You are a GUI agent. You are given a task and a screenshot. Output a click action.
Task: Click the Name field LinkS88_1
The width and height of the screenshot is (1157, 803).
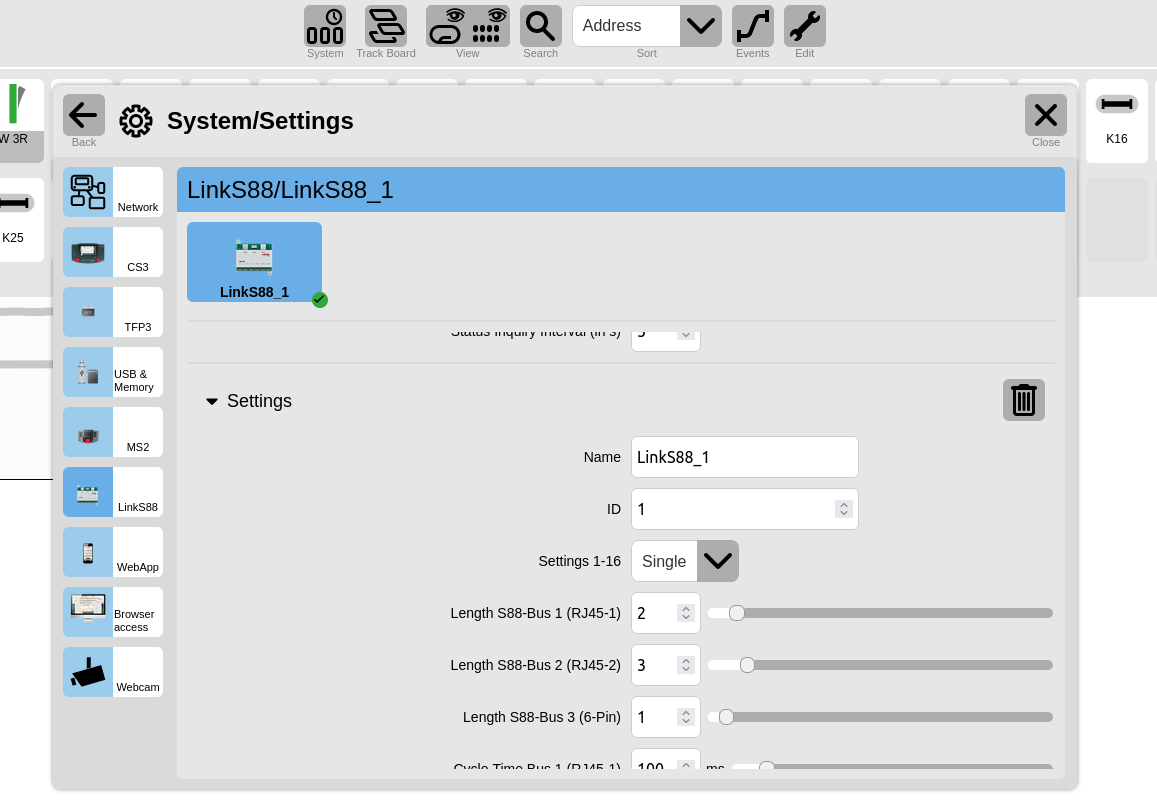(x=745, y=457)
